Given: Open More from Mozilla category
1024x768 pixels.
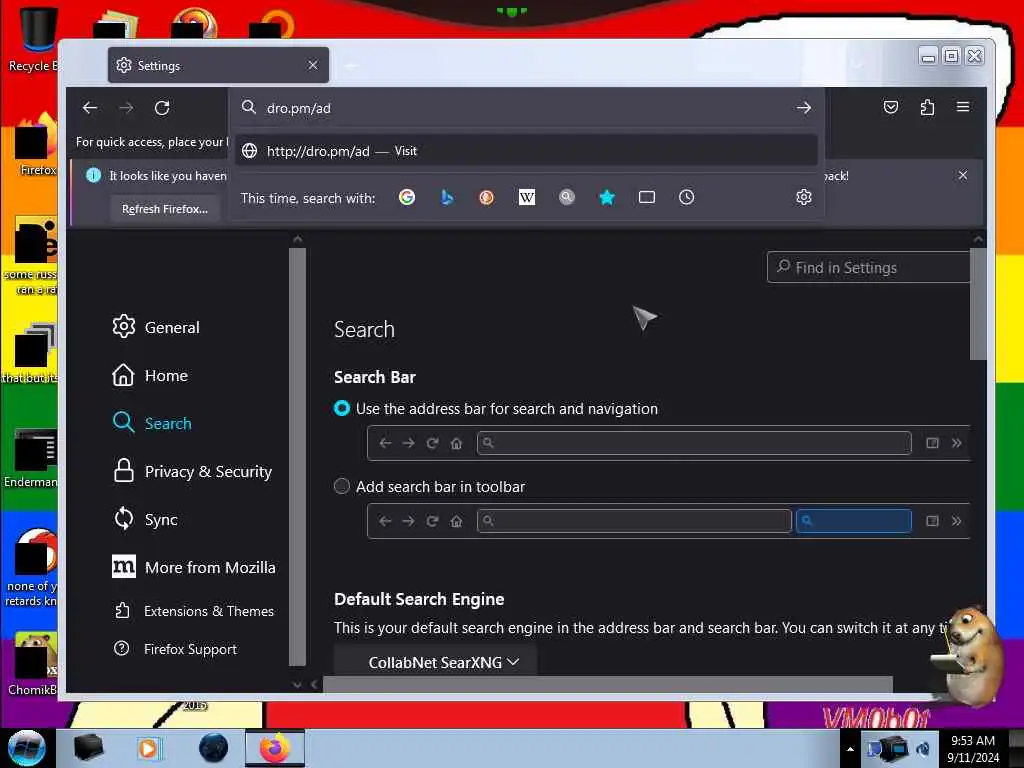Looking at the screenshot, I should coord(194,568).
